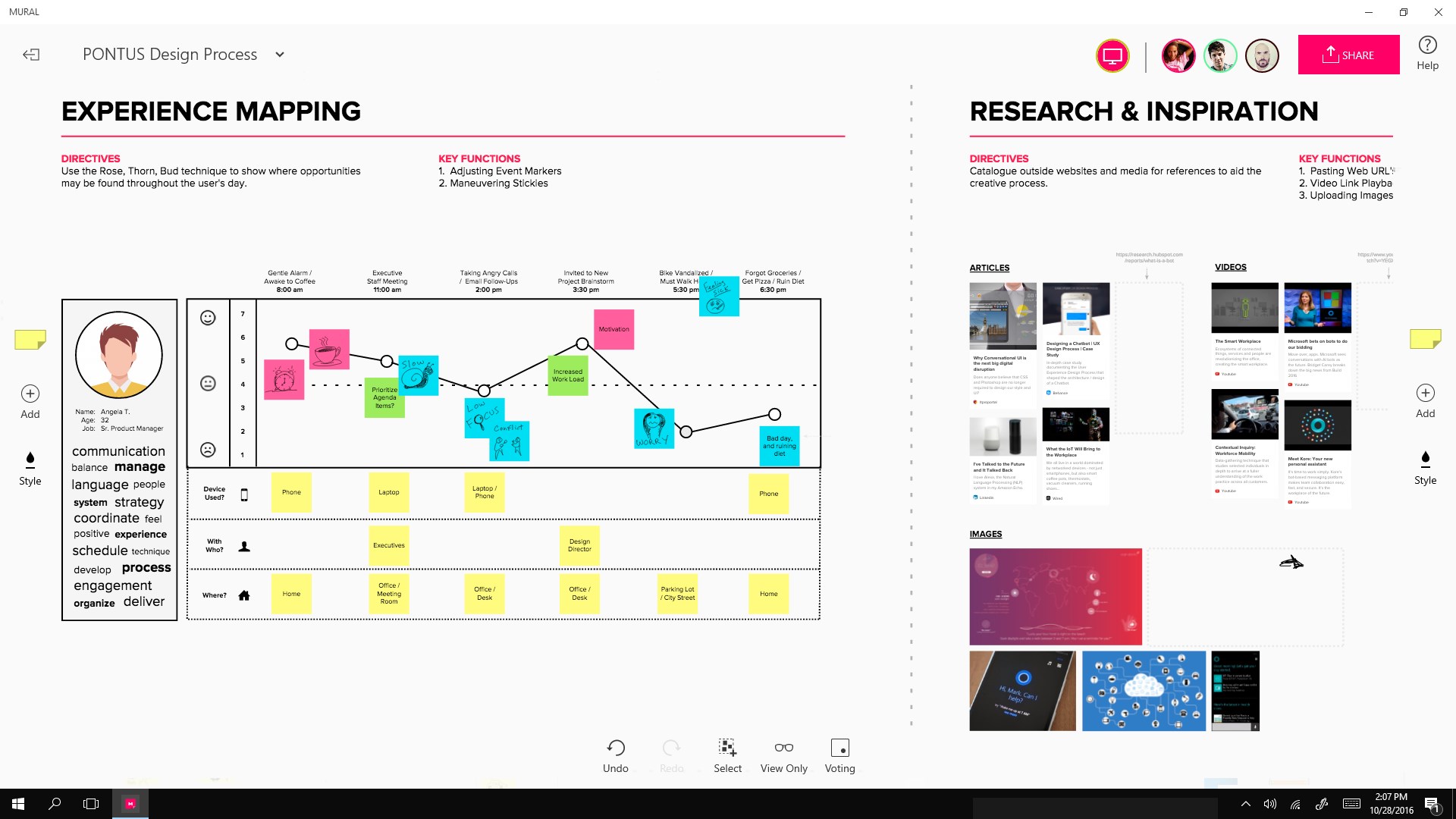Open the cloud network image thumbnail
1456x819 pixels.
click(1143, 690)
